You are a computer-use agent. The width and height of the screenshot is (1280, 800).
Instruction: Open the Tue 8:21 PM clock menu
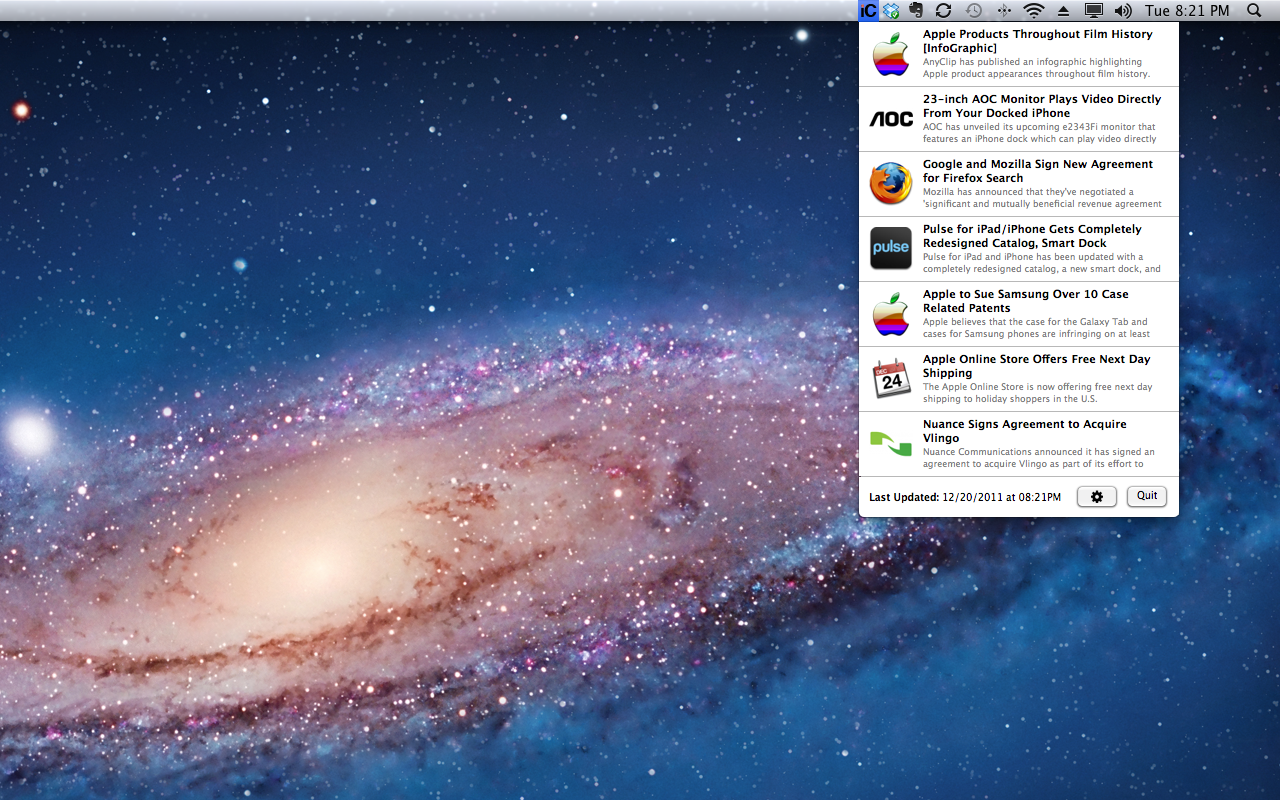point(1188,11)
